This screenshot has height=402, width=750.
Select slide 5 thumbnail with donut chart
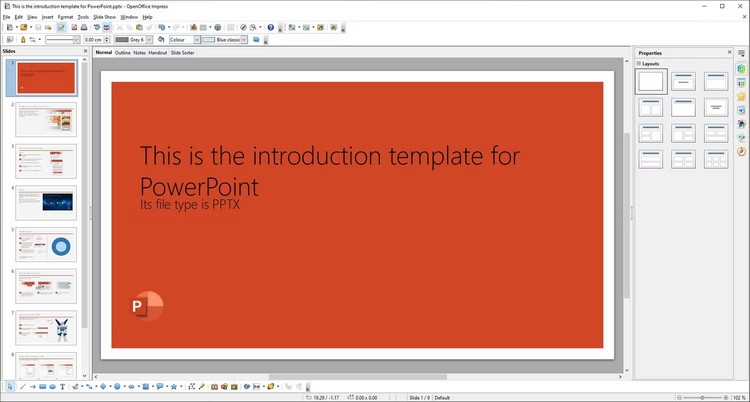[46, 245]
